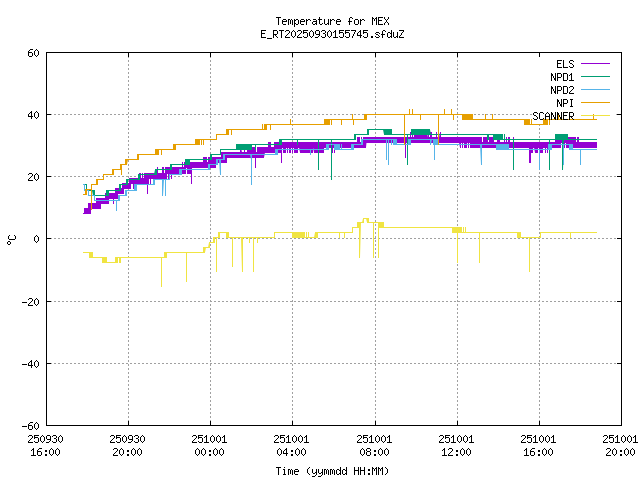Click the orange NPI legend line sample

(595, 103)
